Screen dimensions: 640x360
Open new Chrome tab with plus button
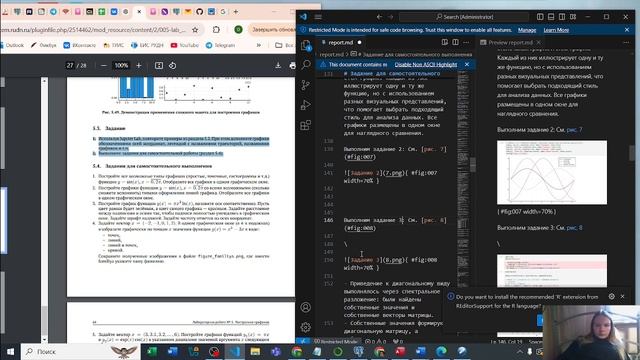[x=236, y=12]
